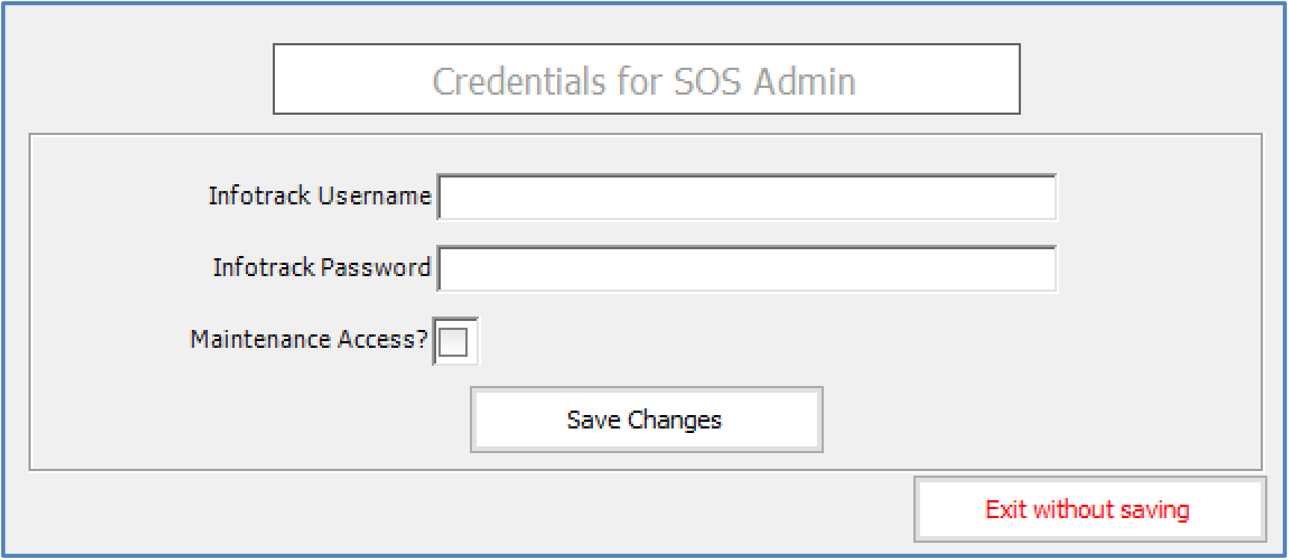Click the Infotrack Username label
1289x560 pixels.
[x=319, y=196]
